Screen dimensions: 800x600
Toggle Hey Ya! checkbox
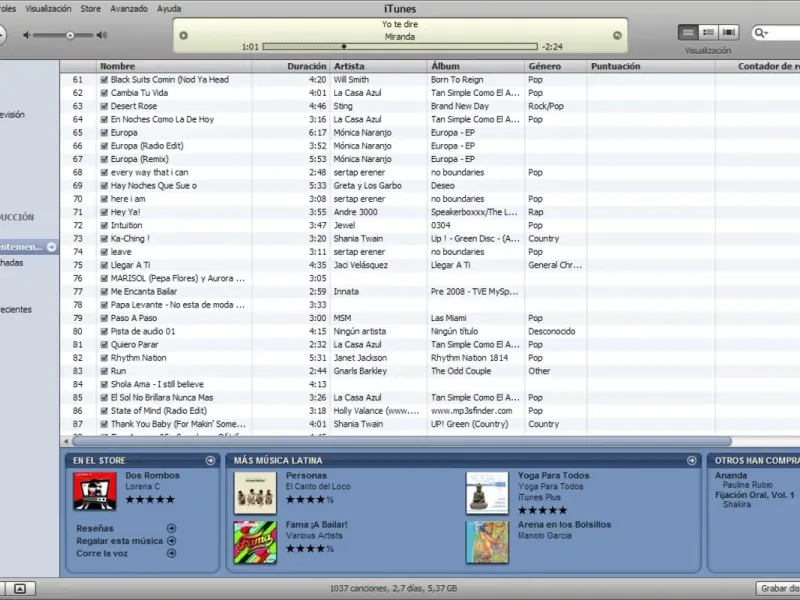104,212
